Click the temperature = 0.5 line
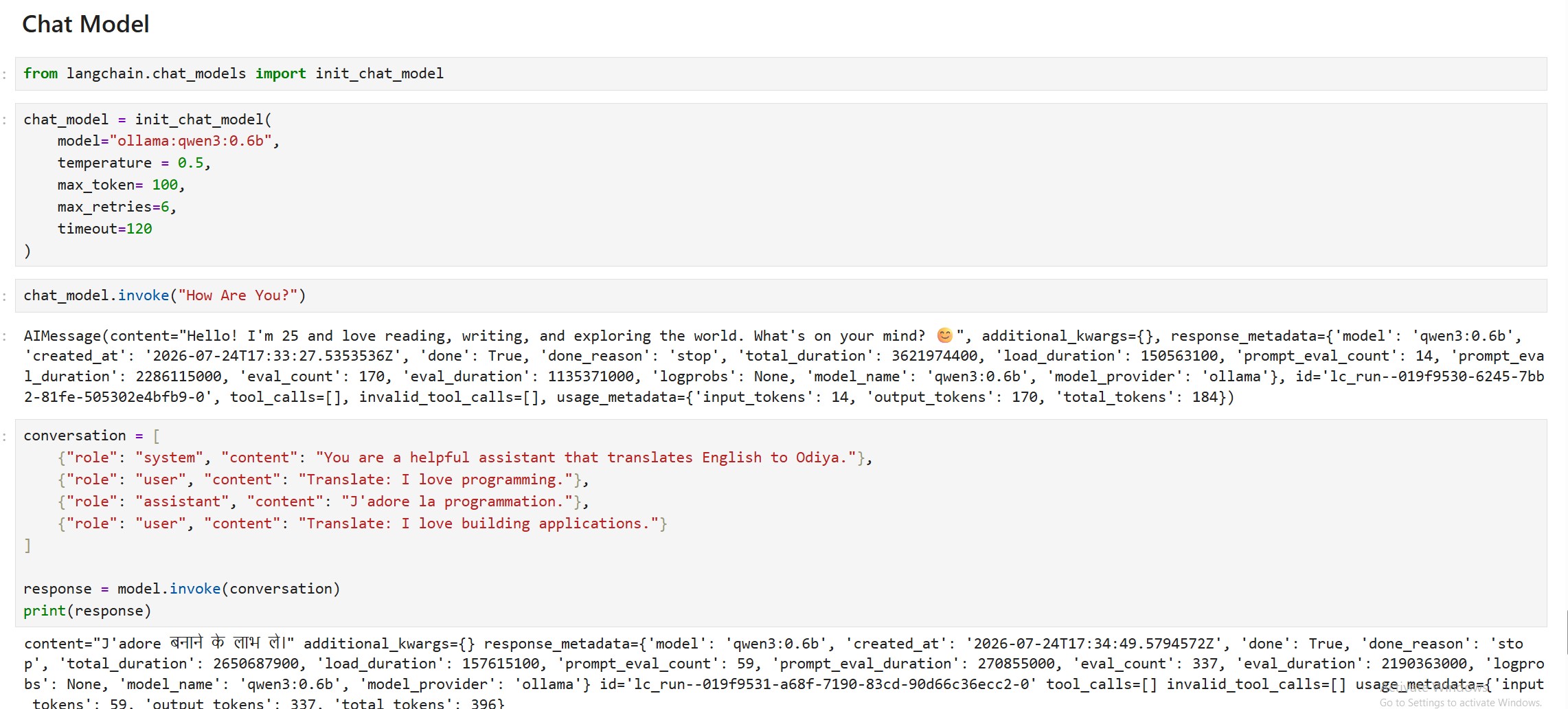The width and height of the screenshot is (1568, 709). coord(134,163)
